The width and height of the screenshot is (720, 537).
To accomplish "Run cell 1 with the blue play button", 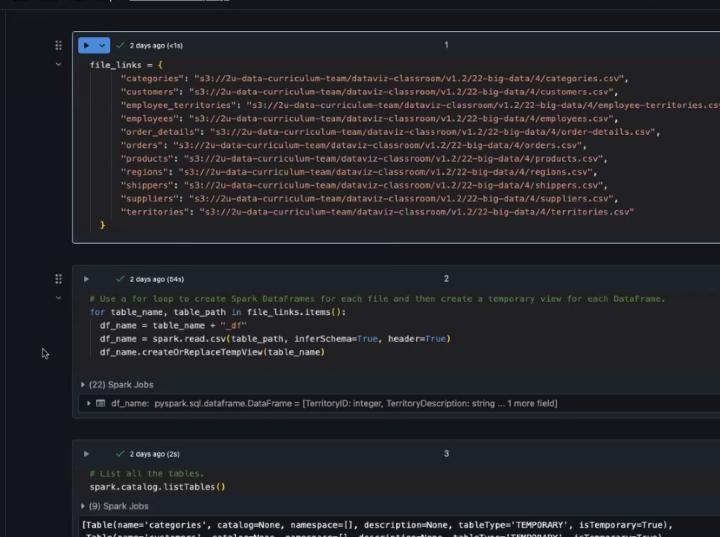I will tap(87, 45).
